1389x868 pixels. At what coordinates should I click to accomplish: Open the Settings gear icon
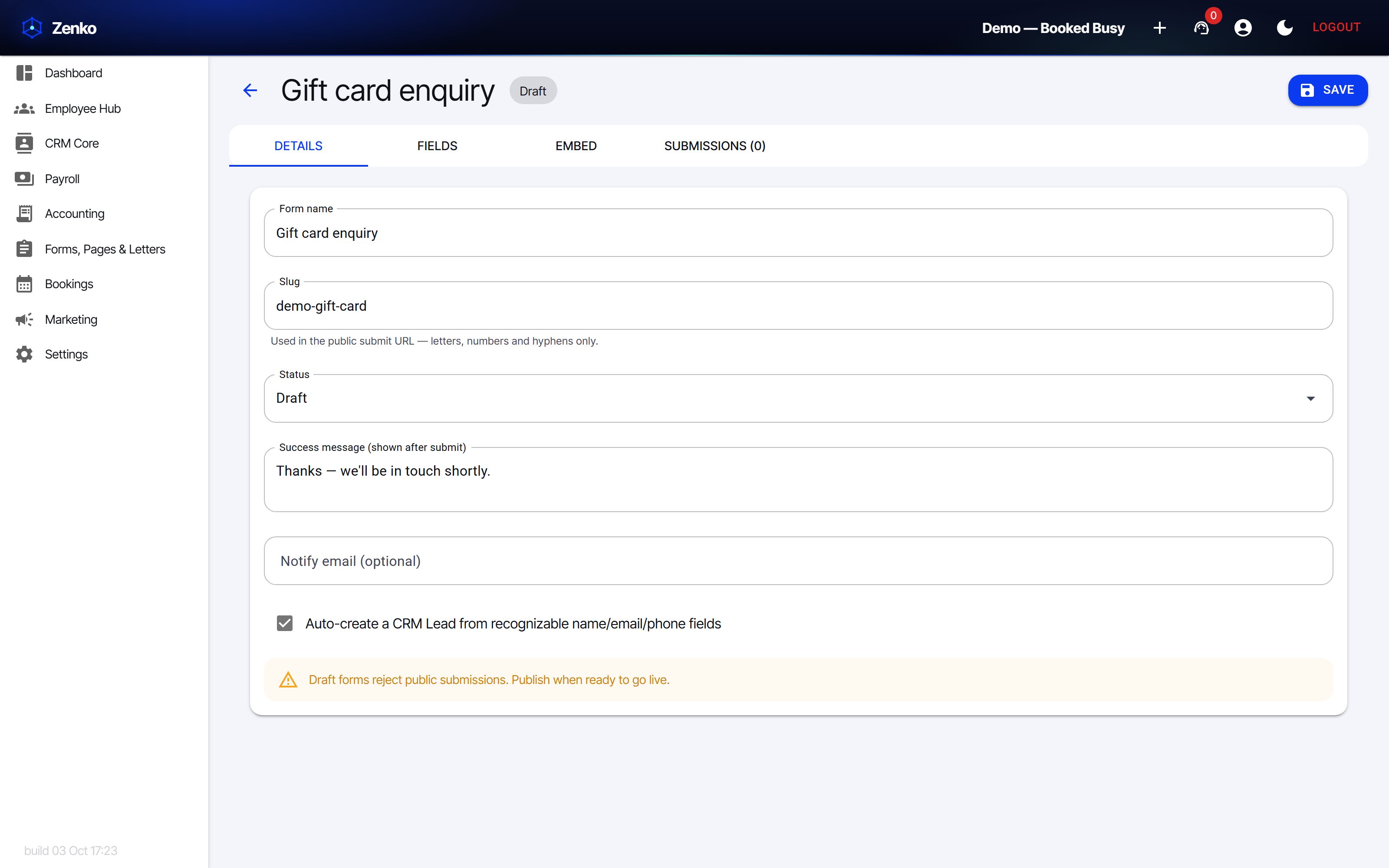point(24,354)
